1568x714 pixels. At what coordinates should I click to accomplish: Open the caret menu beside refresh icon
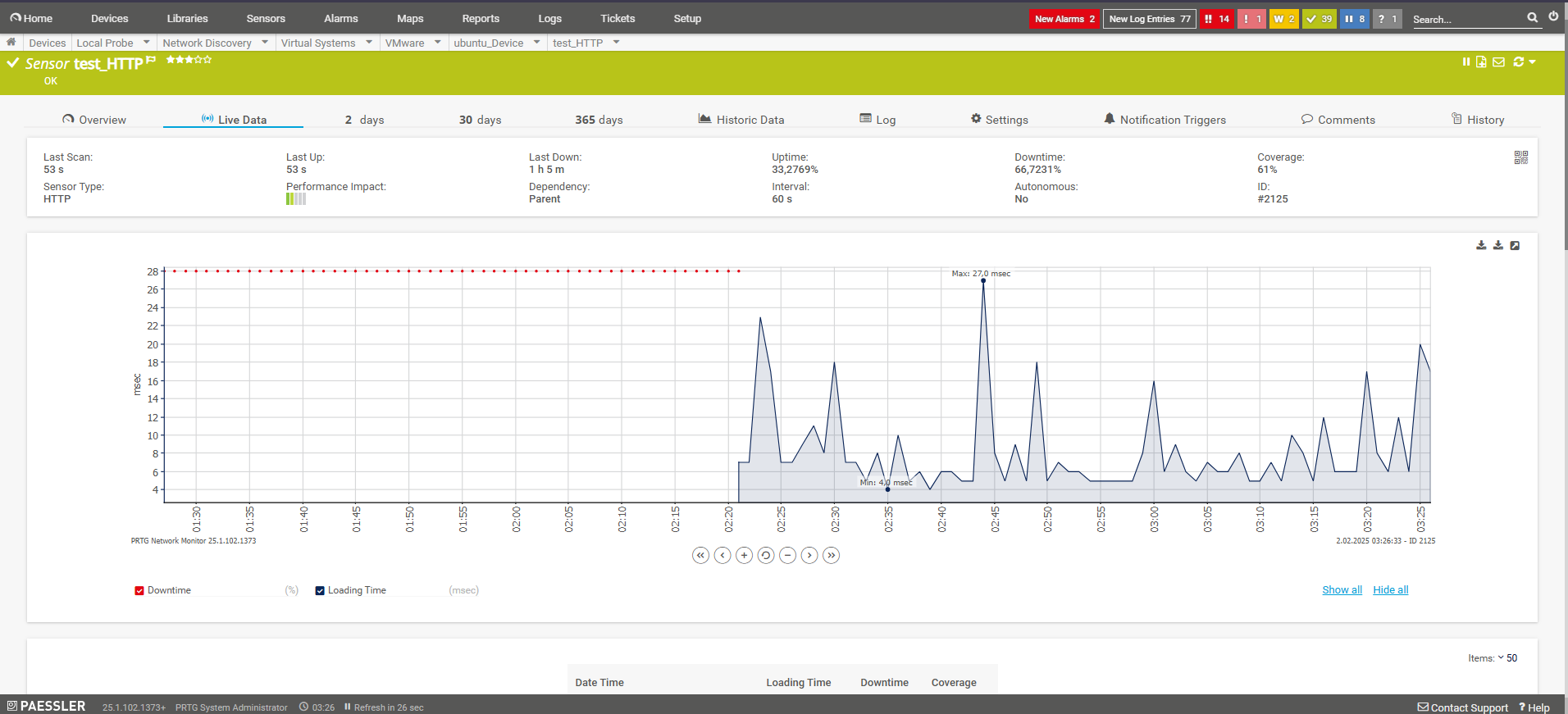click(1532, 62)
